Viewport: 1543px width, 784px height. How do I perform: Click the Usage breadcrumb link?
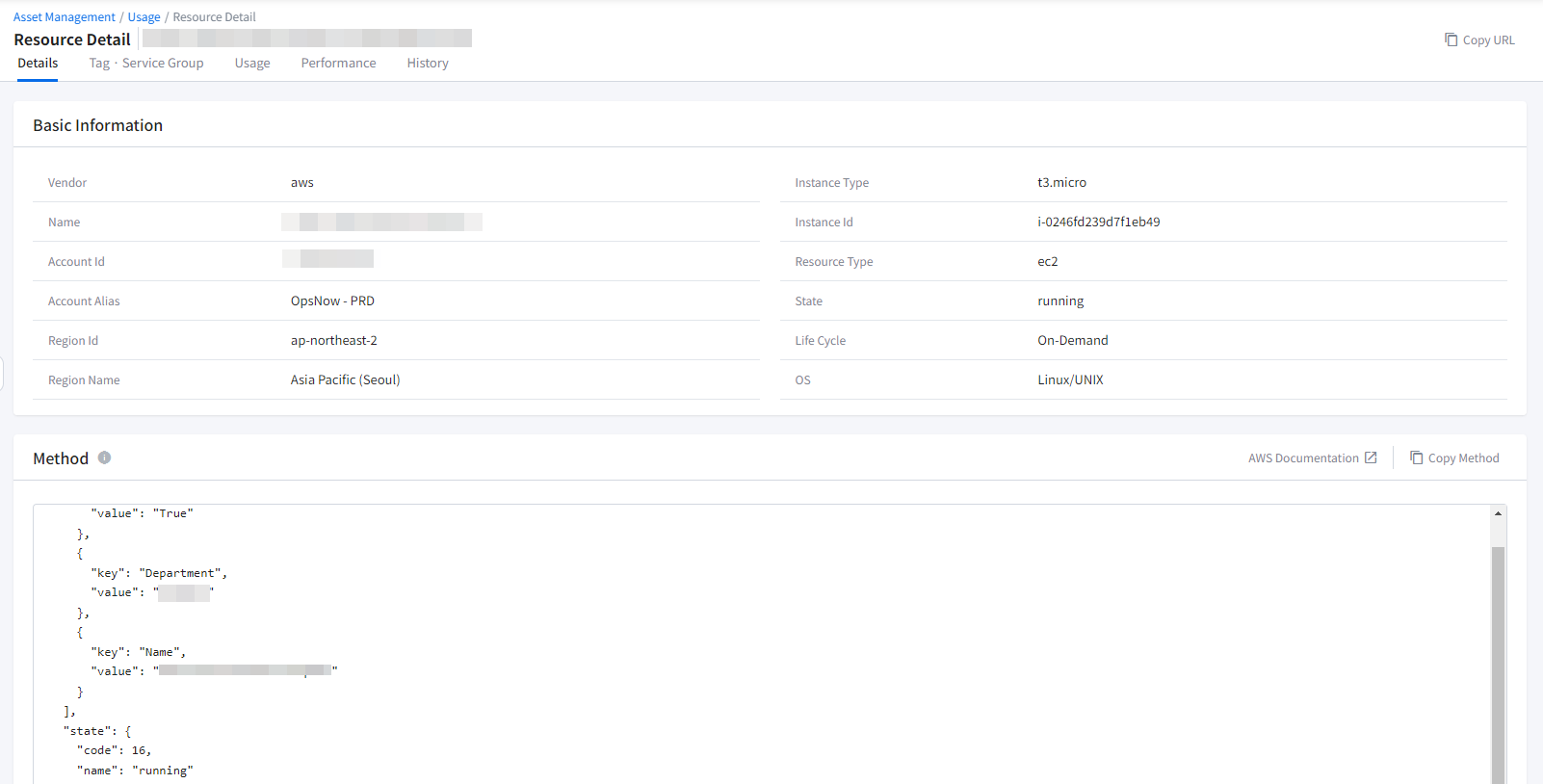pos(144,17)
